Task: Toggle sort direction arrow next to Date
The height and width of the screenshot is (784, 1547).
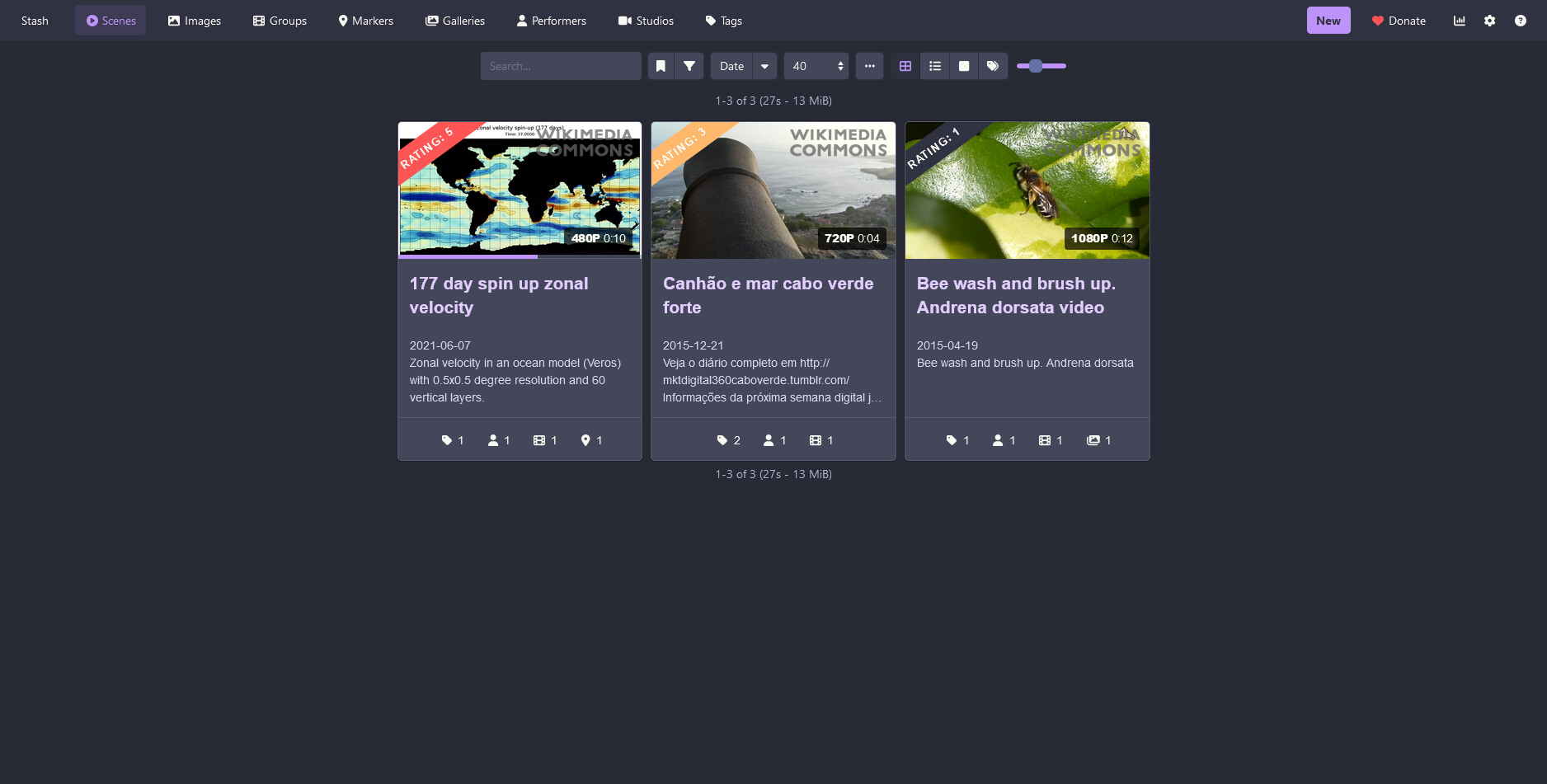Action: pos(764,66)
